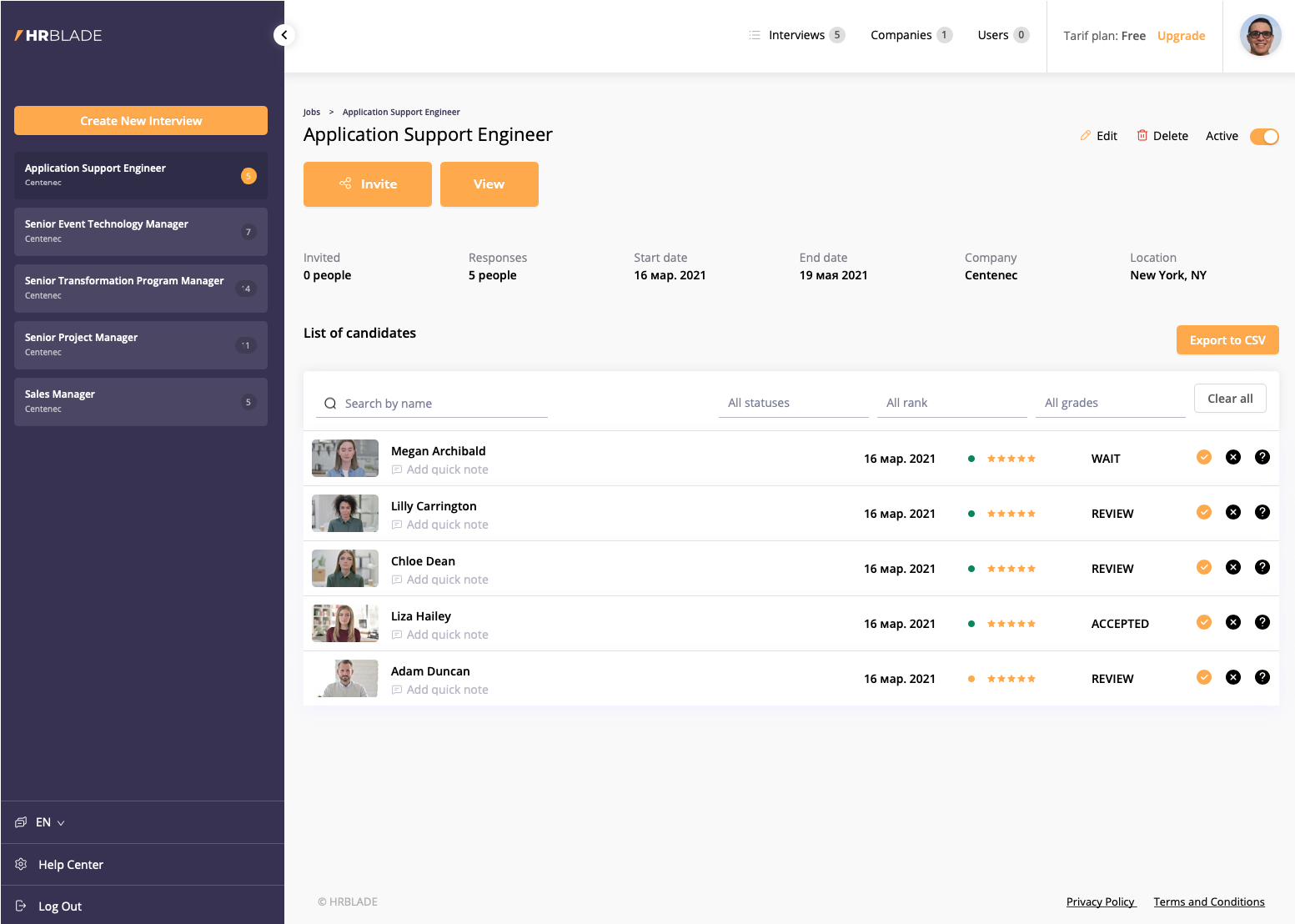Viewport: 1295px width, 924px height.
Task: Go to the Interviews tab
Action: pyautogui.click(x=796, y=35)
